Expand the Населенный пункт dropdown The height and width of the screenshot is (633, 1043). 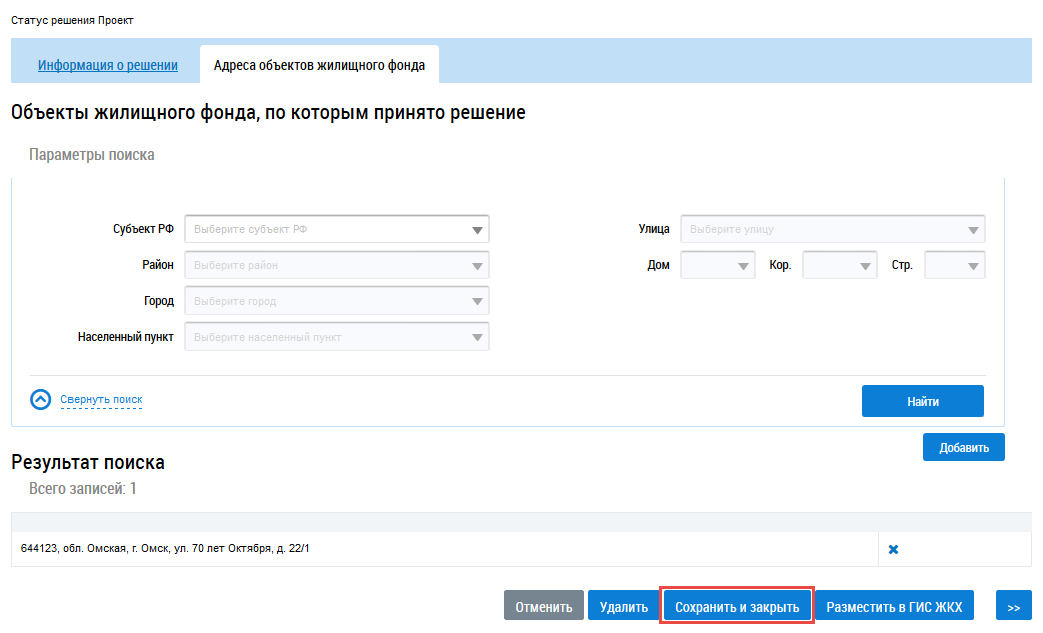337,337
